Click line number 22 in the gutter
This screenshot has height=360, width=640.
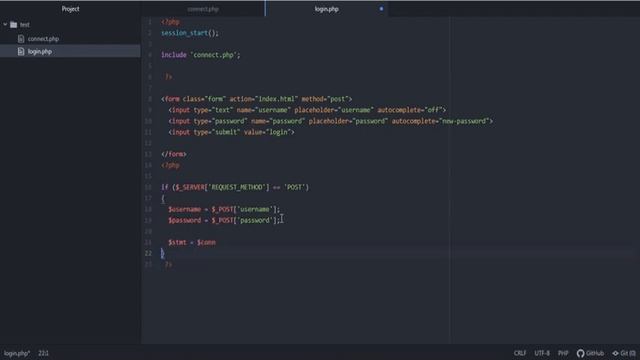pos(148,253)
